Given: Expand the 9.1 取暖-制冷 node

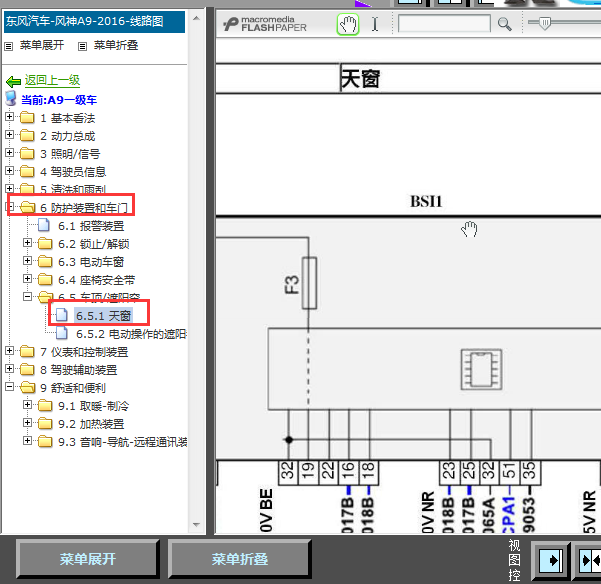Looking at the screenshot, I should click(x=27, y=405).
